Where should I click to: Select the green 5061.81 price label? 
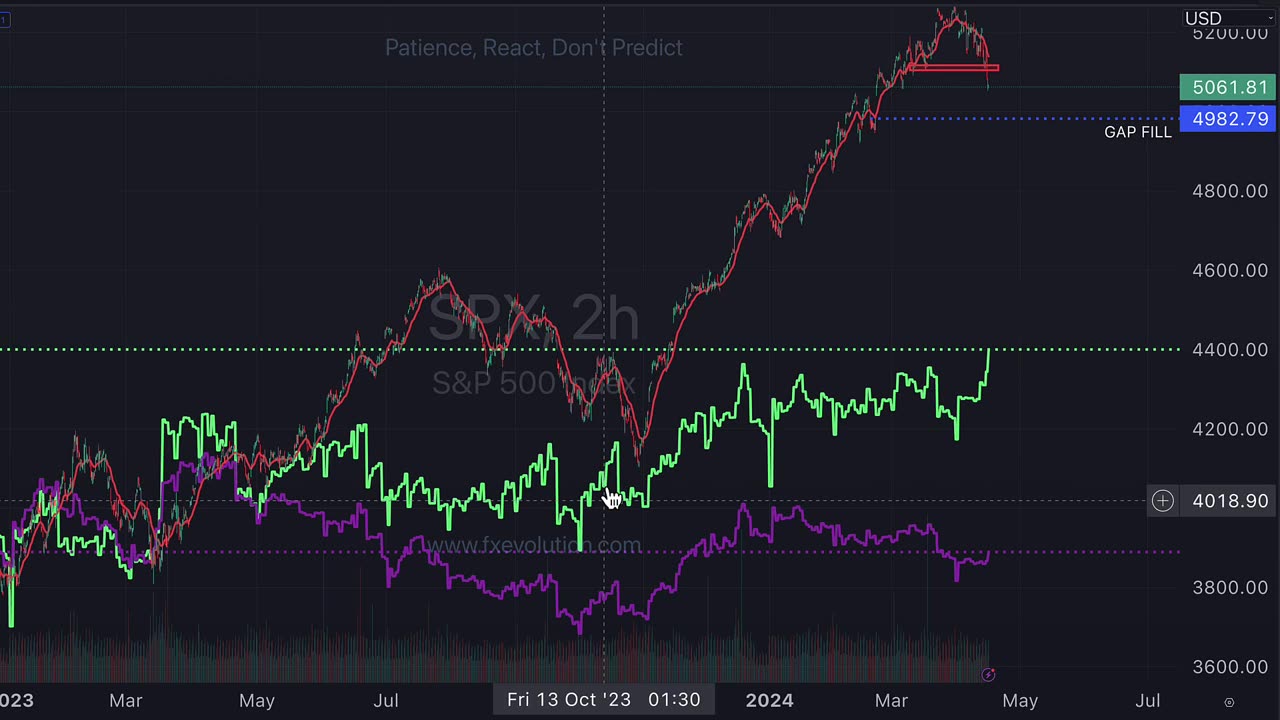tap(1228, 88)
